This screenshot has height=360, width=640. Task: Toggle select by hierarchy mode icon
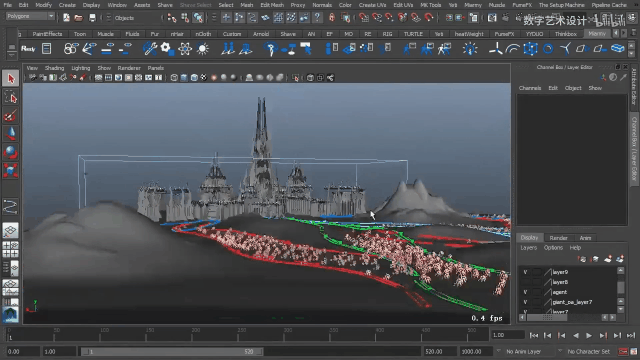click(172, 18)
